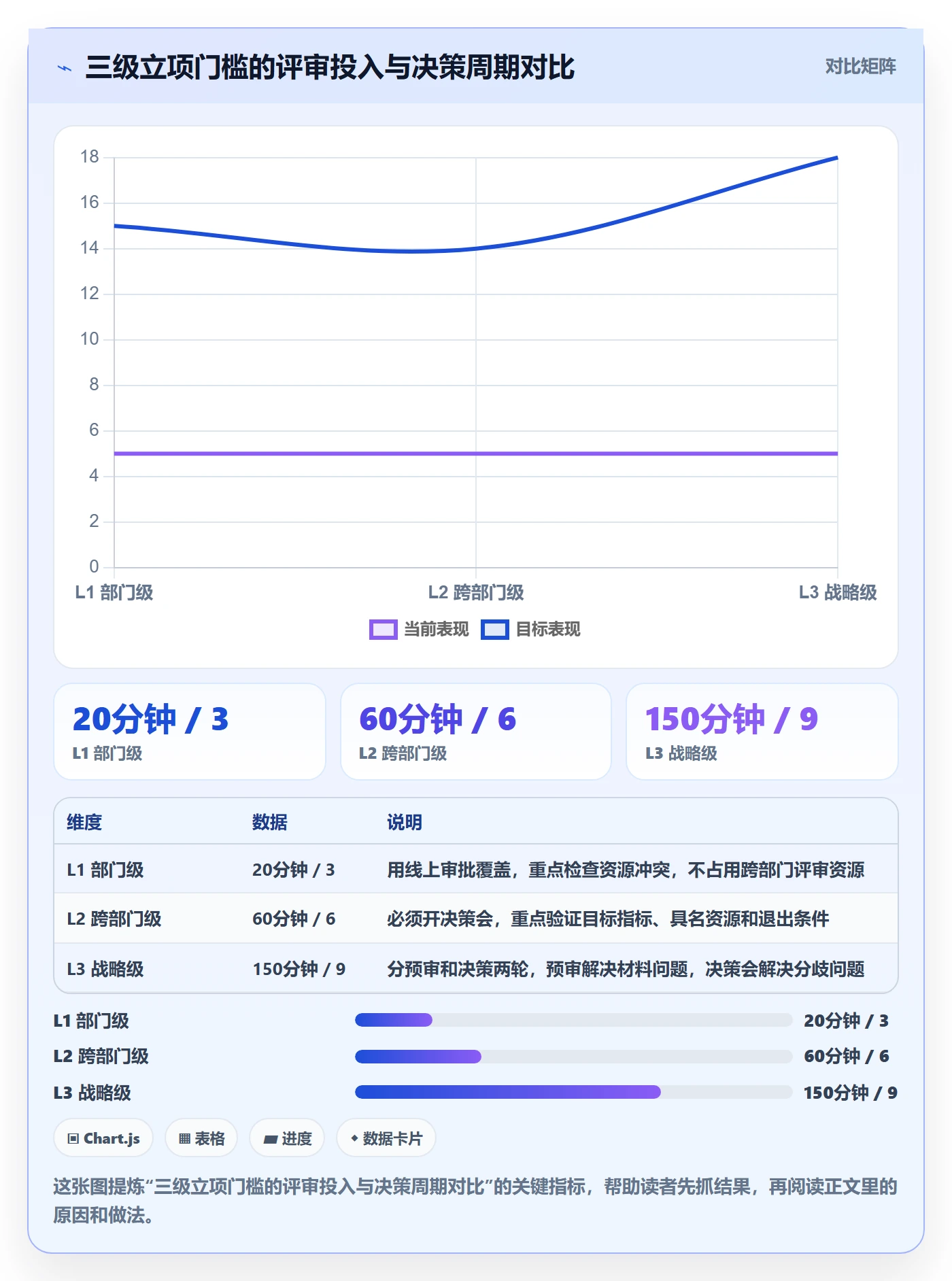Click description starting with 必须开决策会

608,919
